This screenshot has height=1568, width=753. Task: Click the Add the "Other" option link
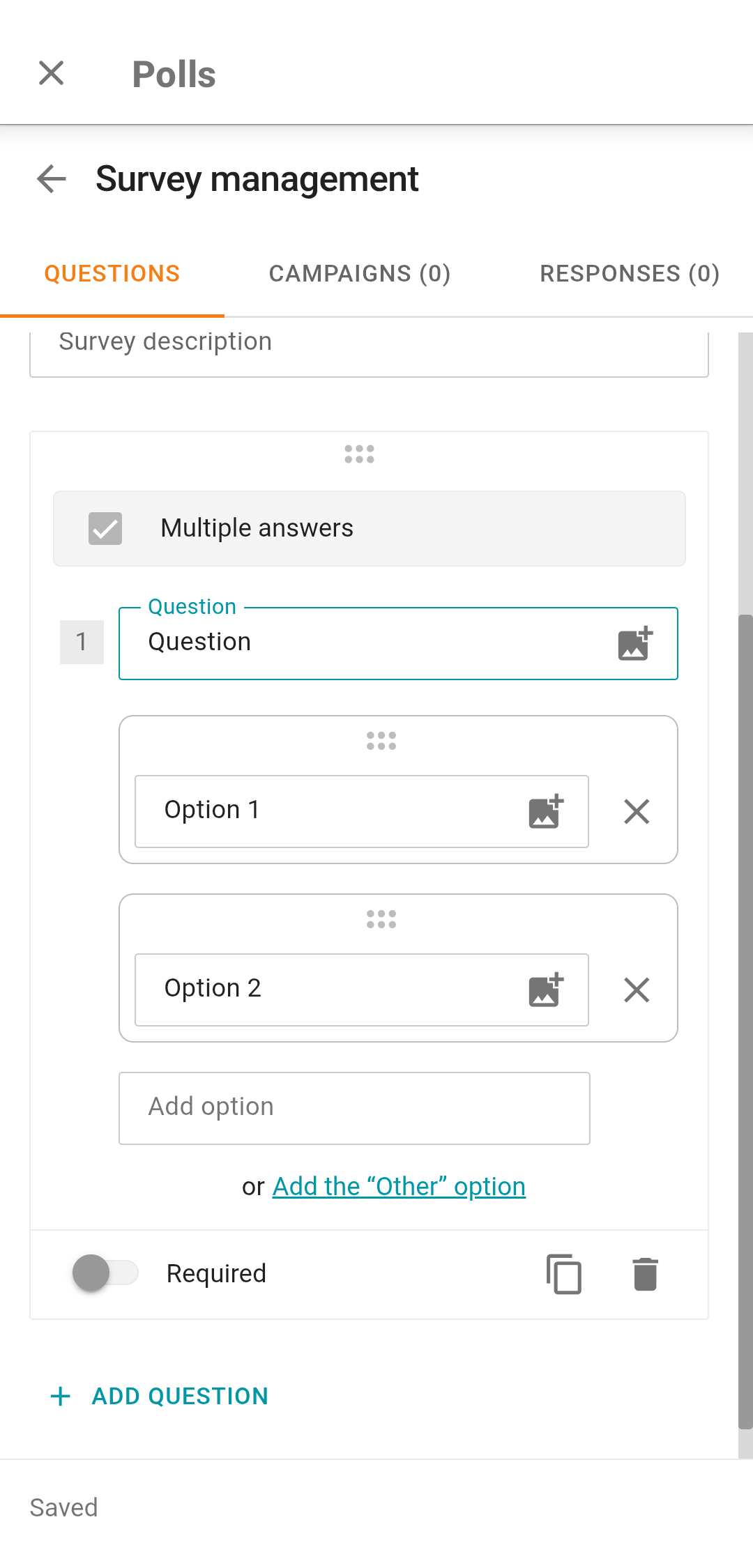click(x=399, y=1187)
